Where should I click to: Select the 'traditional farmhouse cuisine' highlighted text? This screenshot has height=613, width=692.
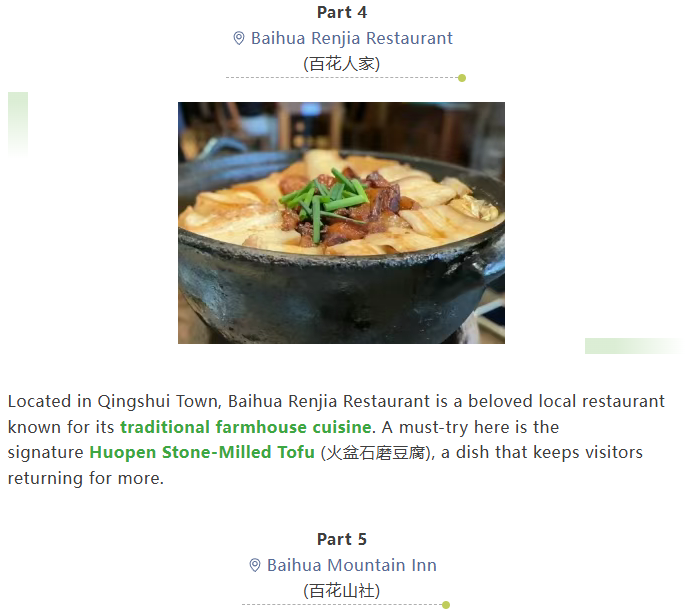point(245,427)
